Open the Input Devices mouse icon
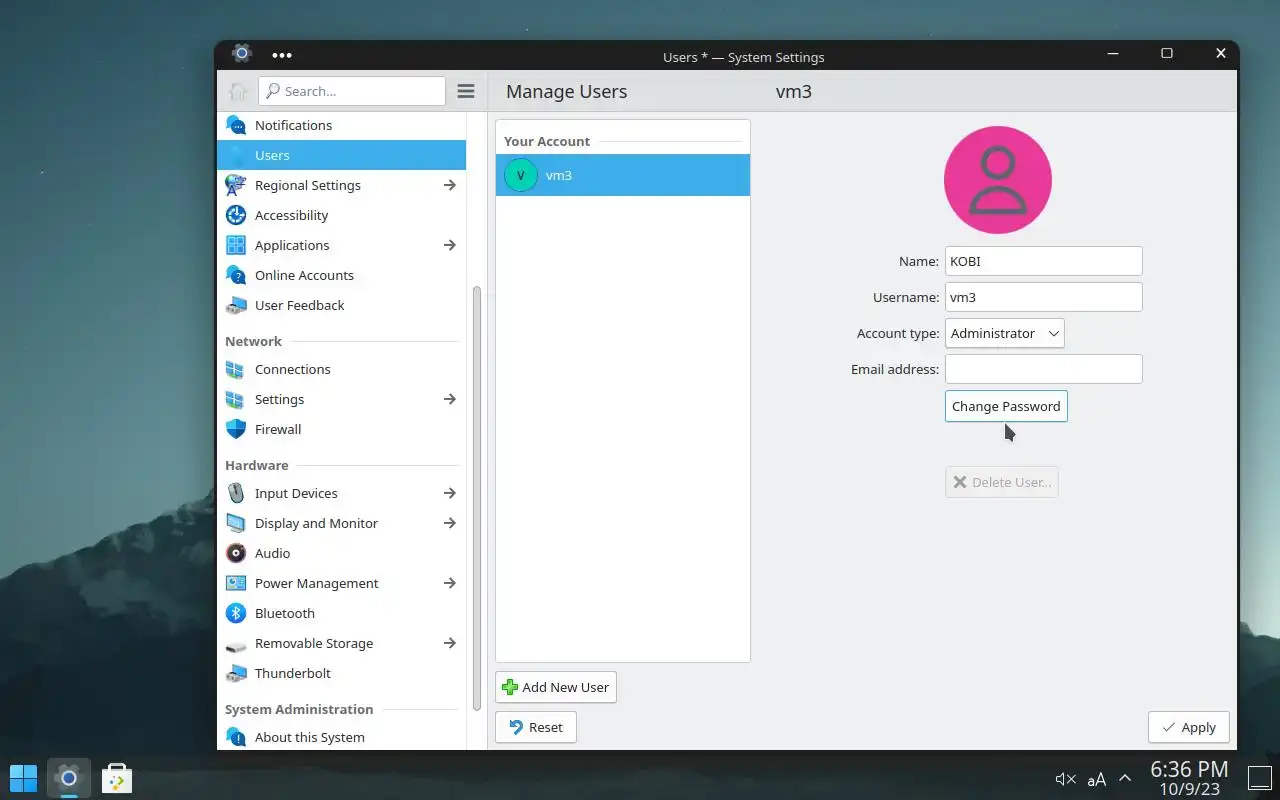Image resolution: width=1280 pixels, height=800 pixels. pyautogui.click(x=236, y=493)
